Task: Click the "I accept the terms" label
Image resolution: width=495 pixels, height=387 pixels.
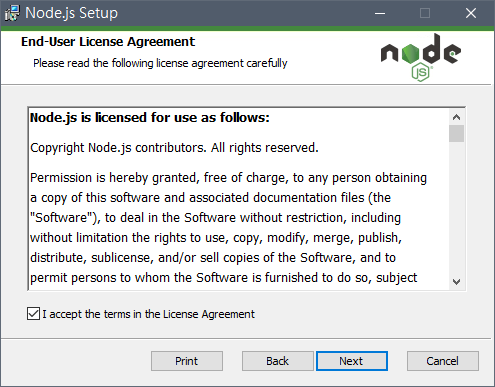Action: 148,314
